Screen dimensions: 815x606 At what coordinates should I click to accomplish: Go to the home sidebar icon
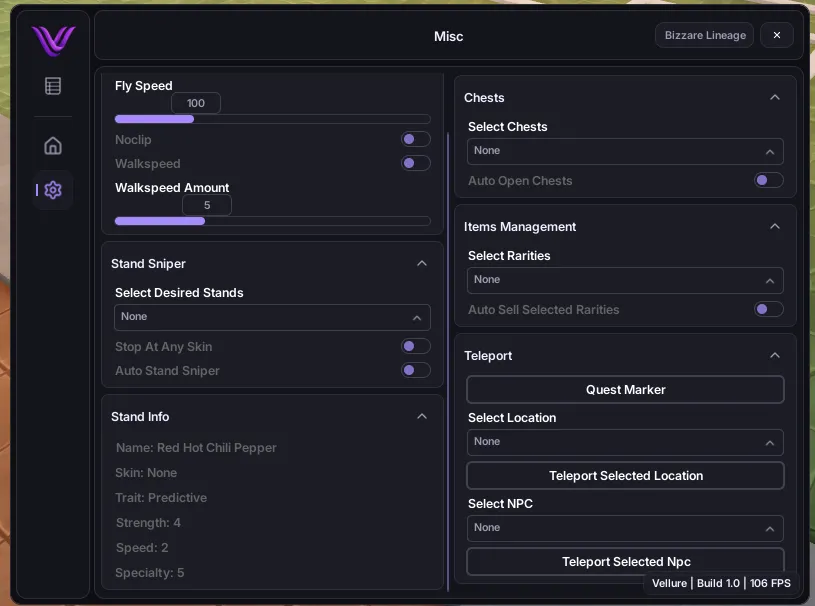(53, 146)
